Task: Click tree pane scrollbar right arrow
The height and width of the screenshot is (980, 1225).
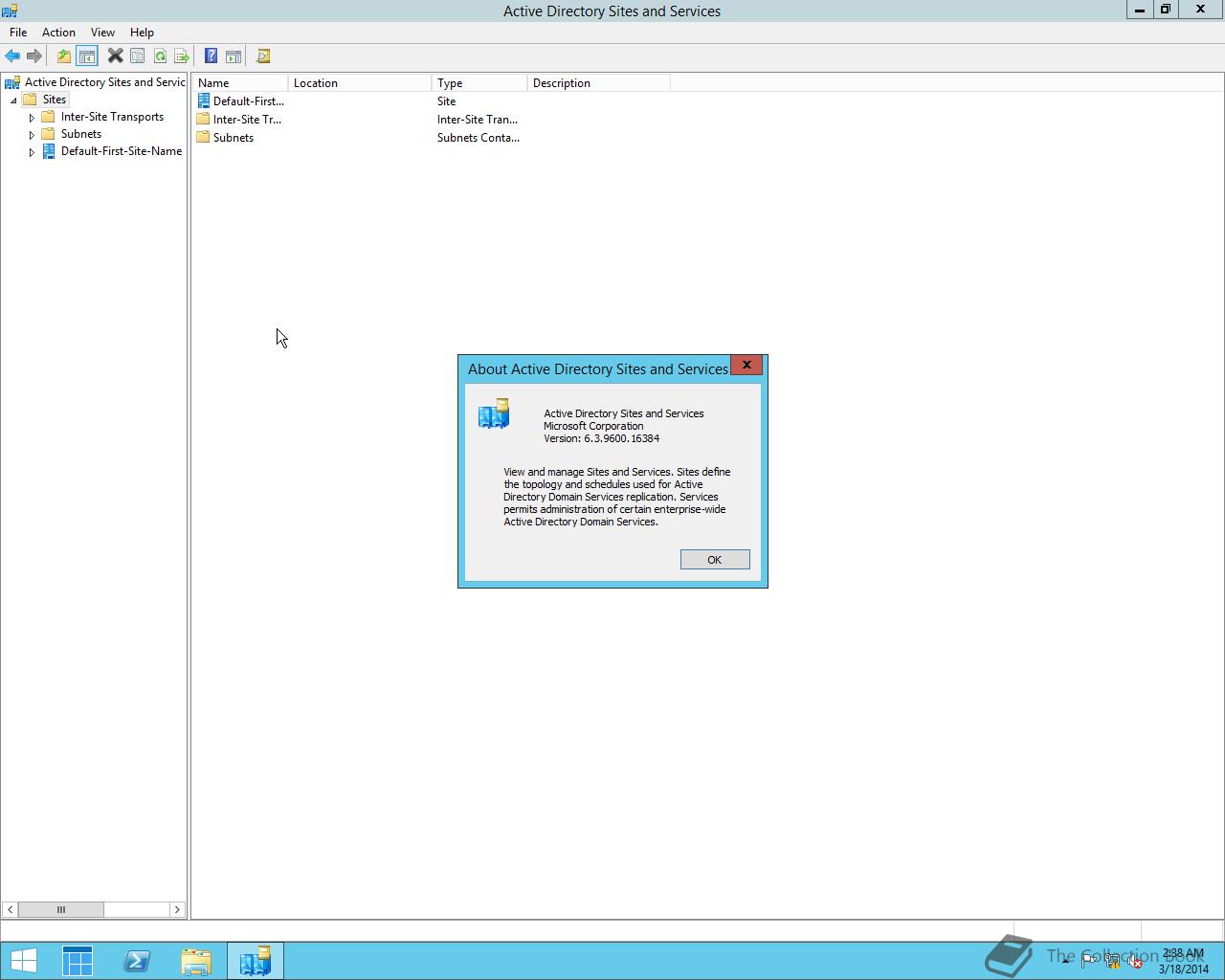Action: 176,909
